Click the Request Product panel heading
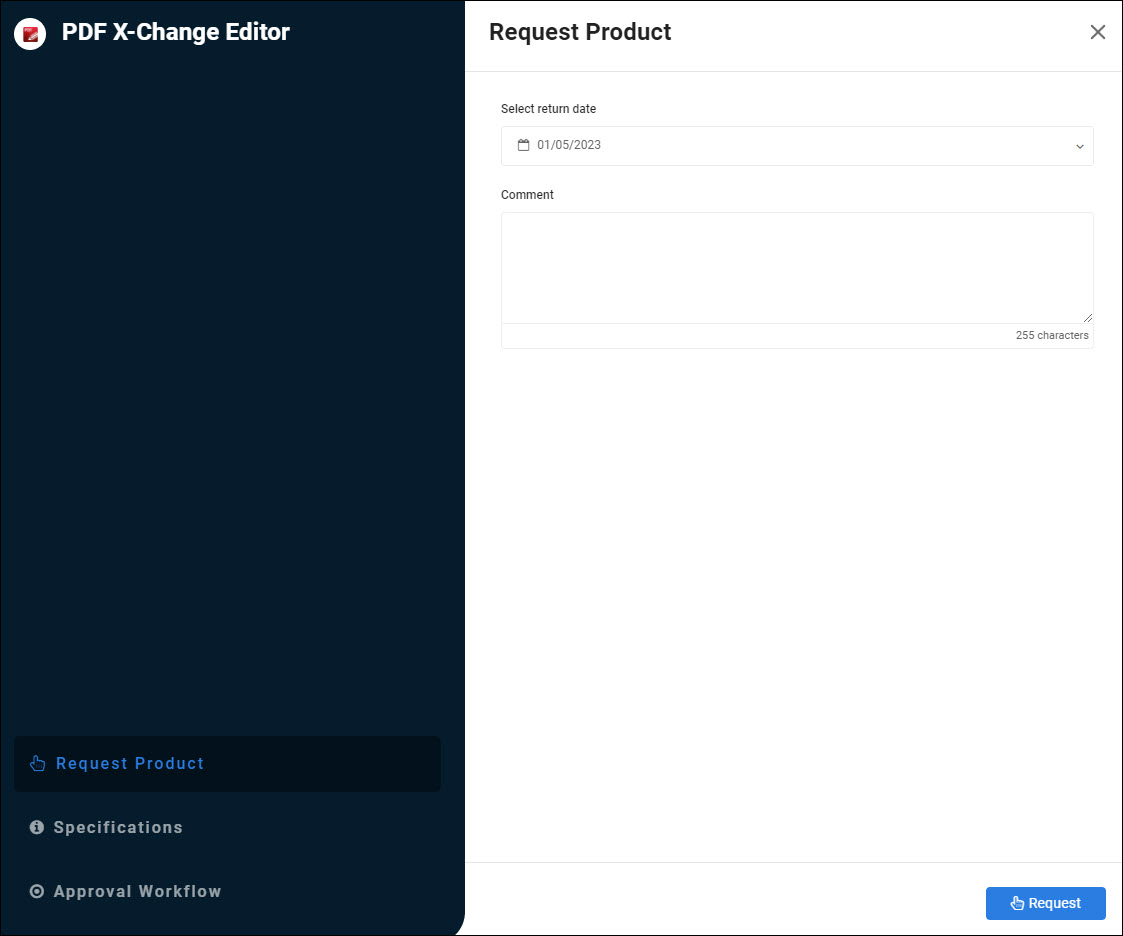This screenshot has height=936, width=1123. coord(579,32)
